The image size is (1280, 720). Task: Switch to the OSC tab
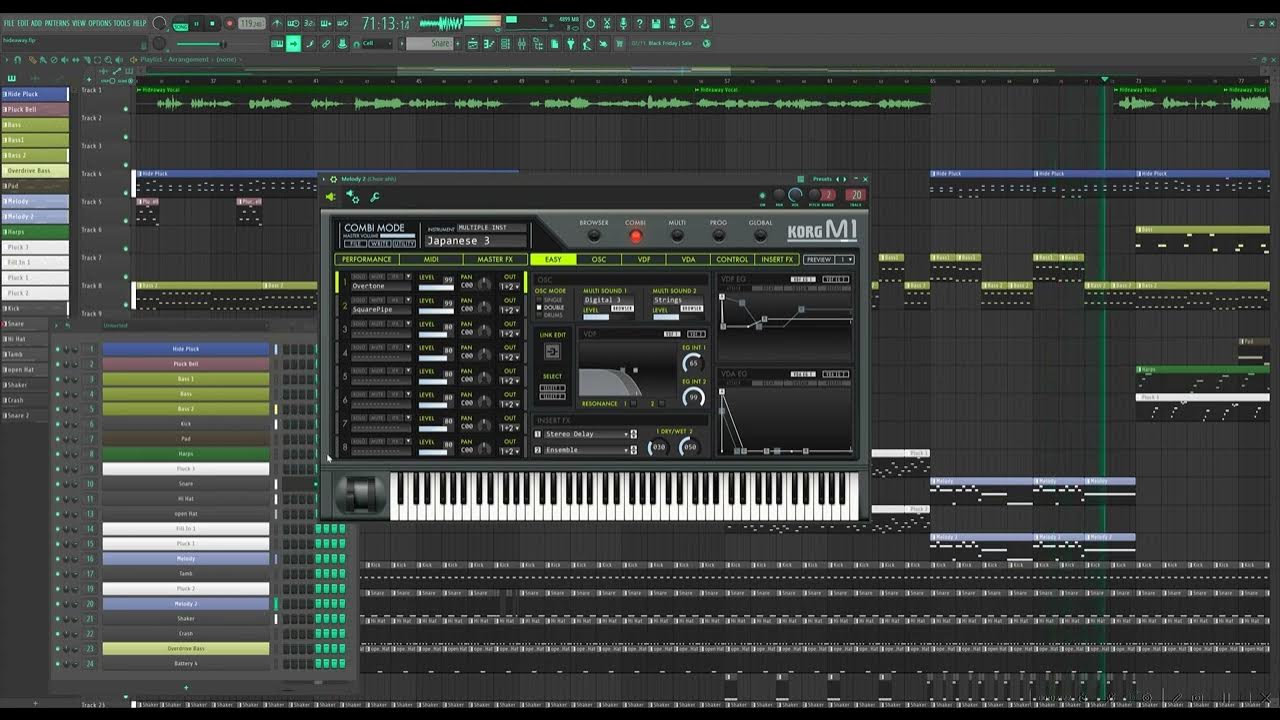[x=599, y=259]
